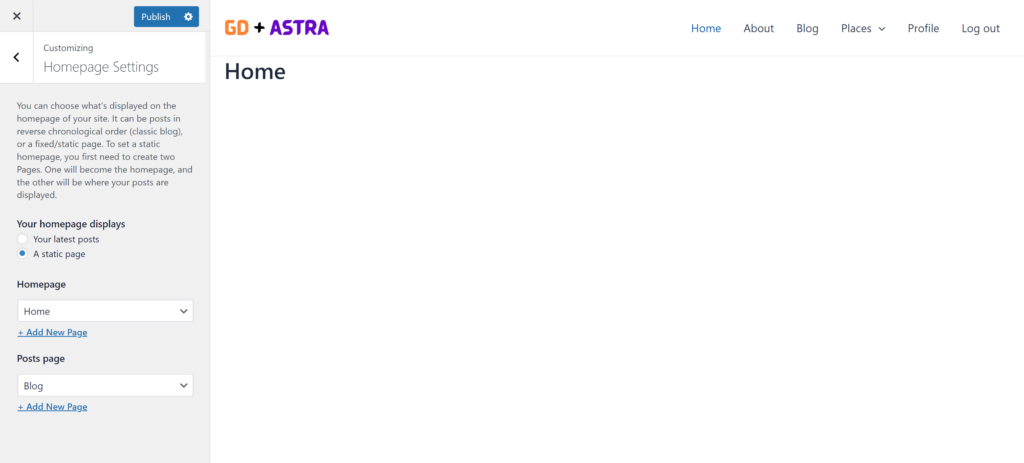
Task: Click the Home page title heading
Action: coord(255,71)
